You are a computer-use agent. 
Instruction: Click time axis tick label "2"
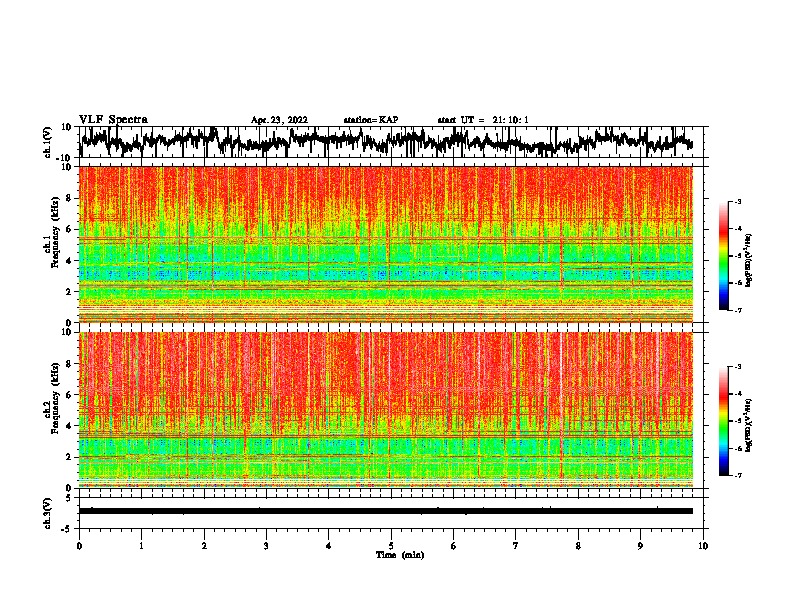[x=204, y=546]
